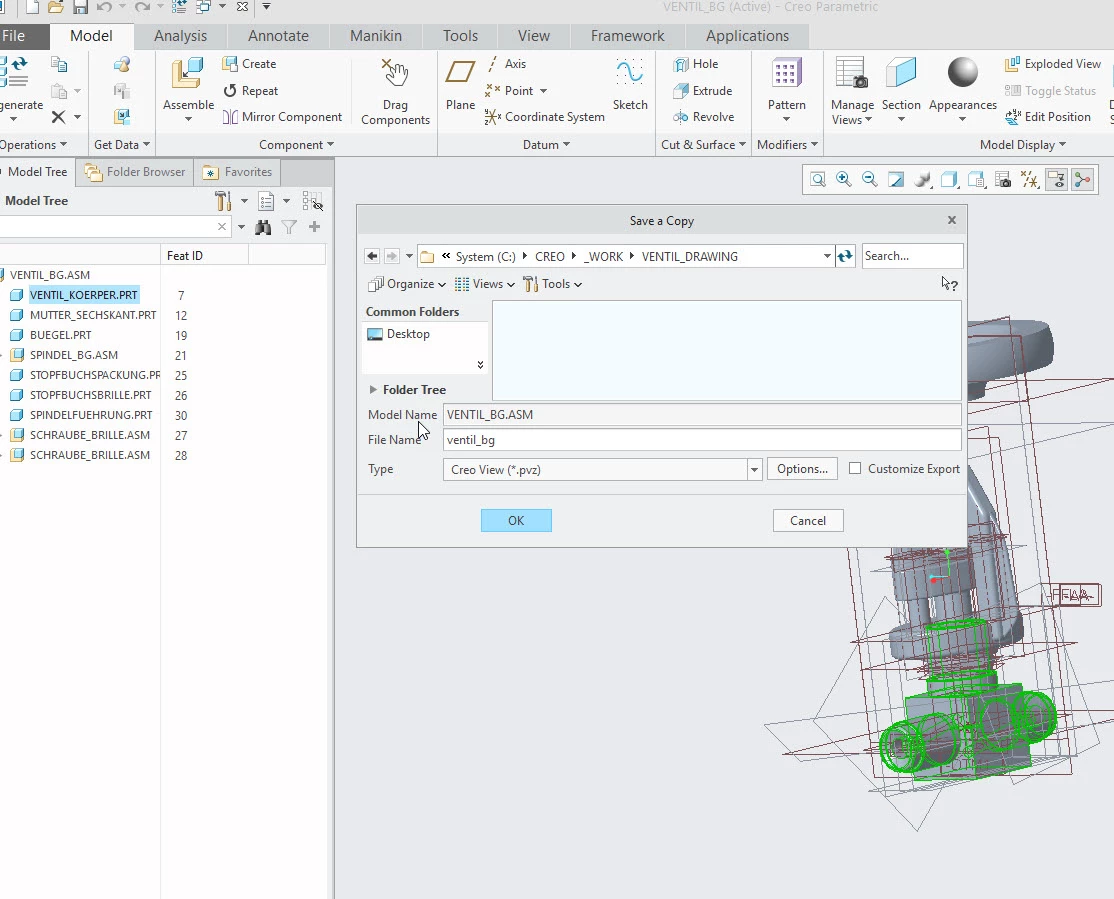
Task: Open the Folder Browser tab
Action: coord(136,172)
